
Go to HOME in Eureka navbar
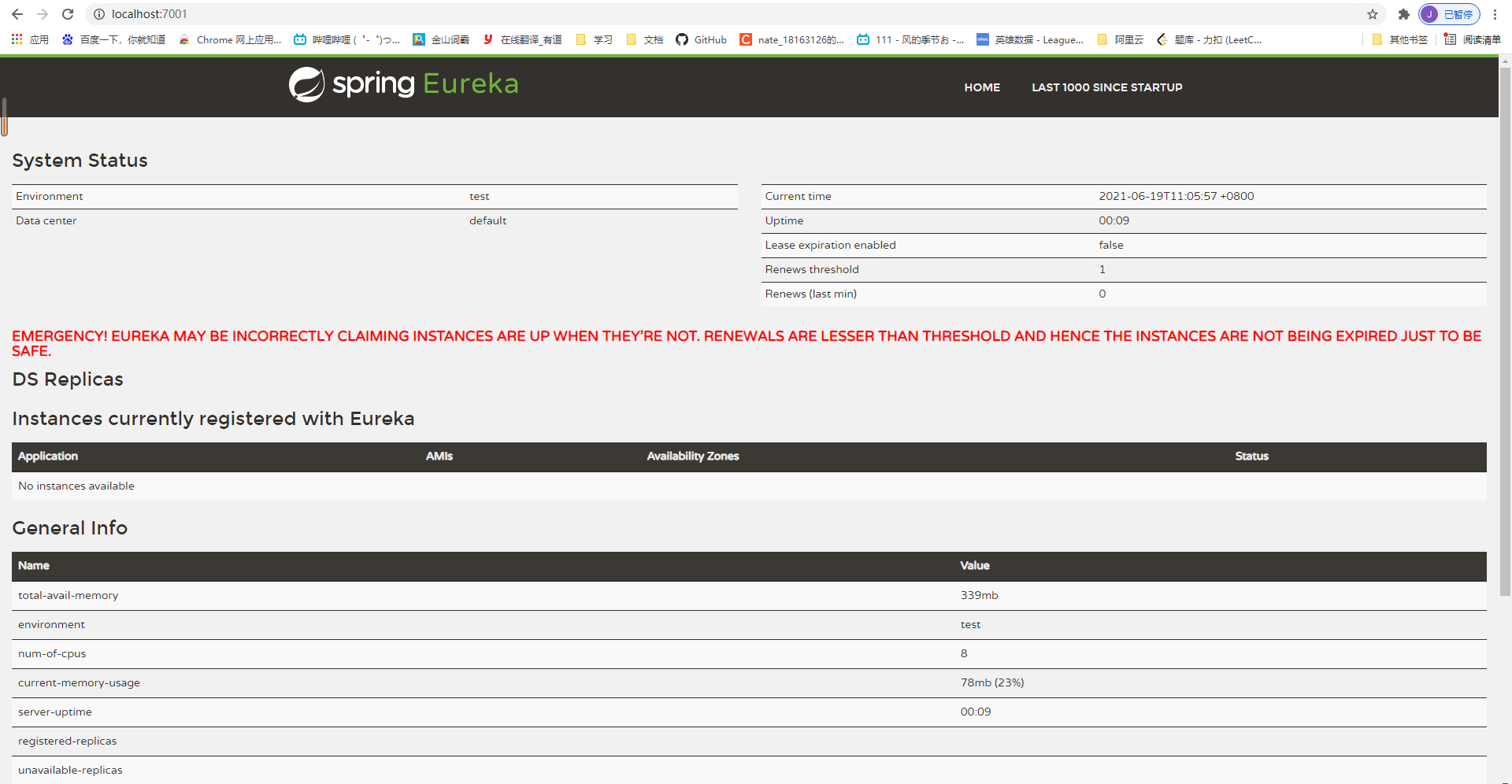coord(982,87)
